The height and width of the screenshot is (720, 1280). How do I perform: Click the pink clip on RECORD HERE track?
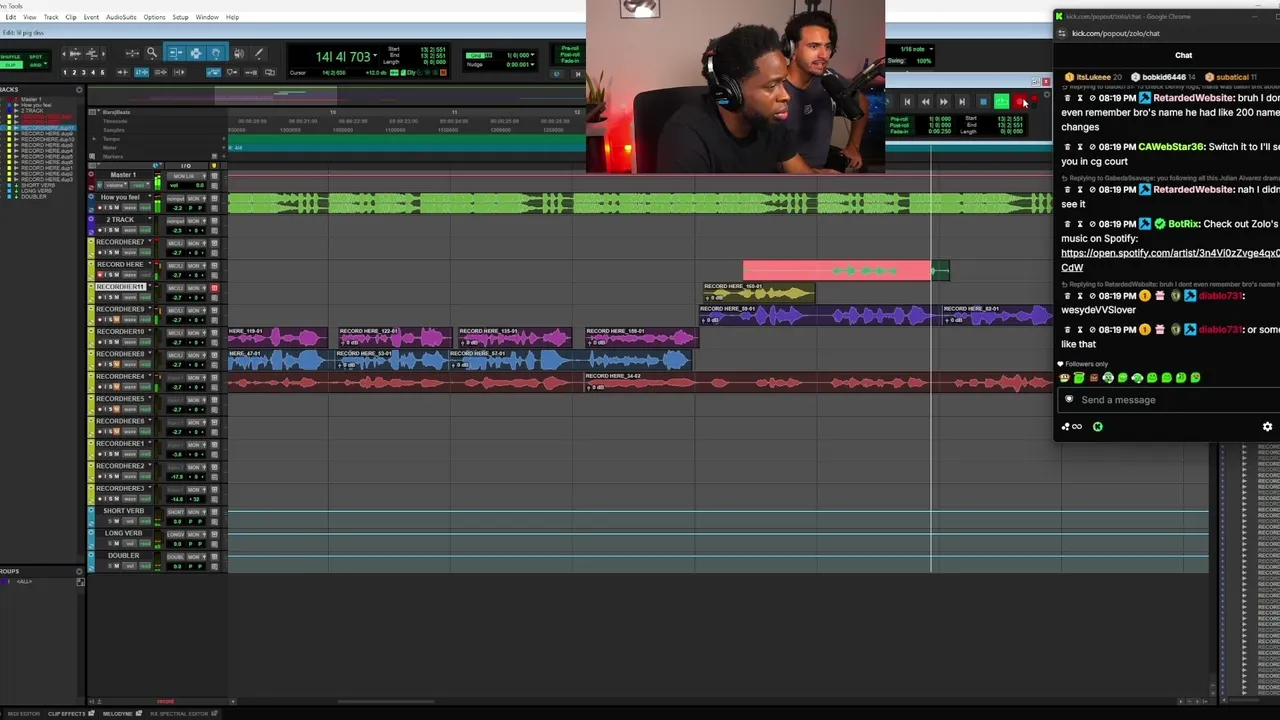tap(838, 270)
